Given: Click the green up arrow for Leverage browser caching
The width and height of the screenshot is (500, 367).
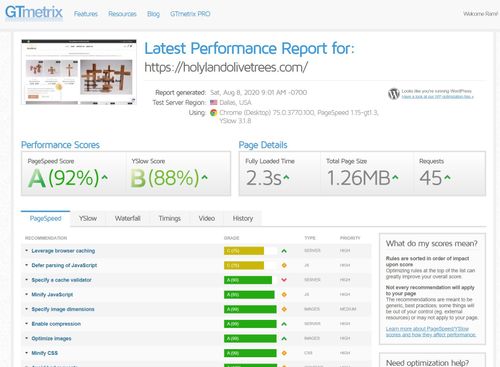Looking at the screenshot, I should 284,251.
